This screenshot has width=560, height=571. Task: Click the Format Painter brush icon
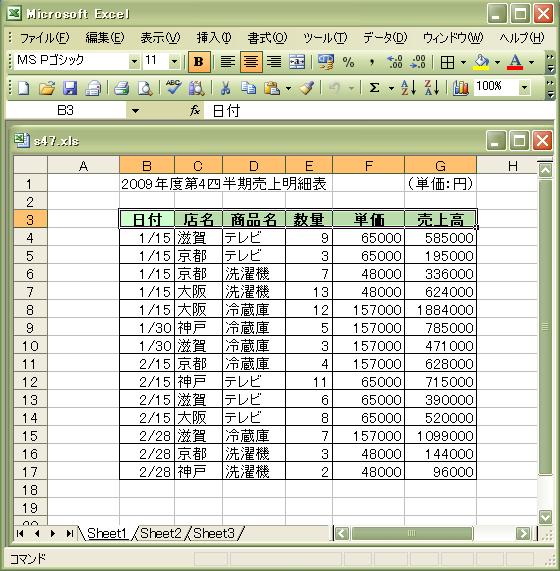coord(307,88)
